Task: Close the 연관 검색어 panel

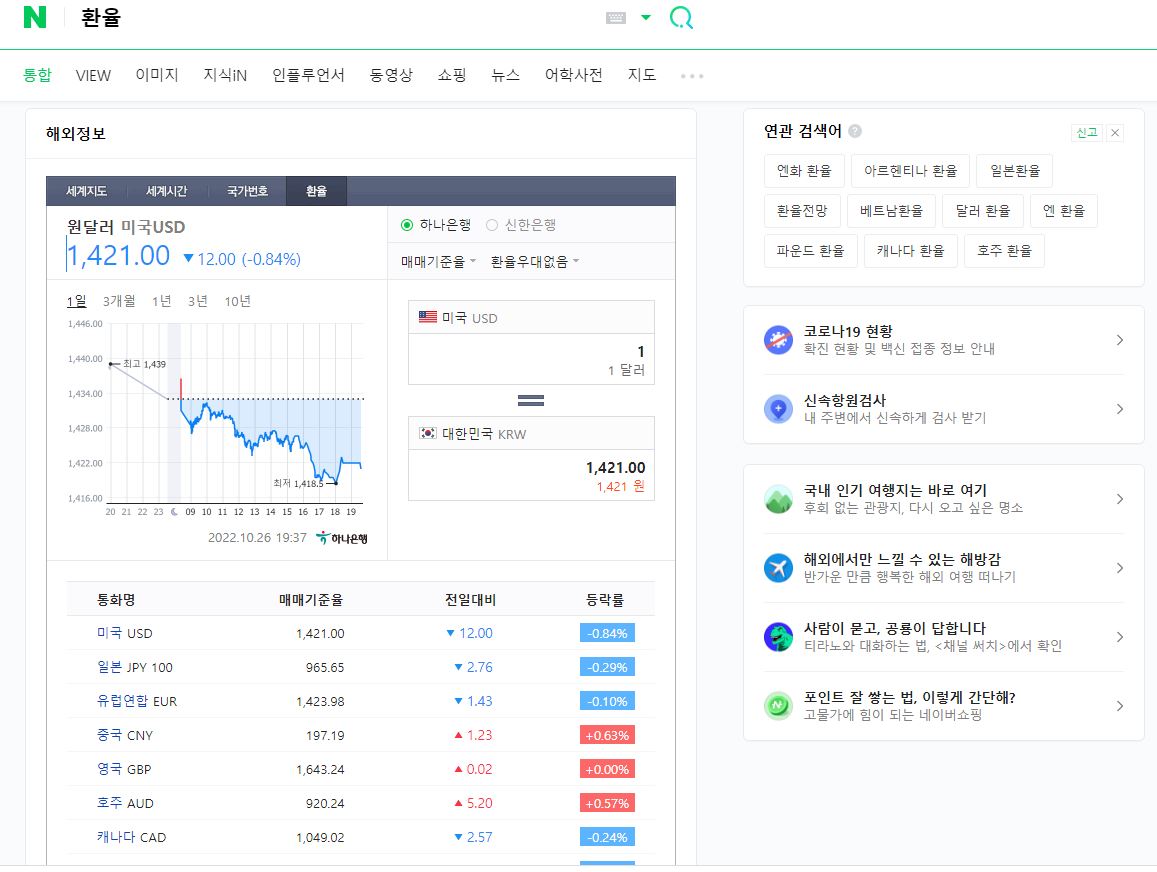Action: coord(1115,133)
